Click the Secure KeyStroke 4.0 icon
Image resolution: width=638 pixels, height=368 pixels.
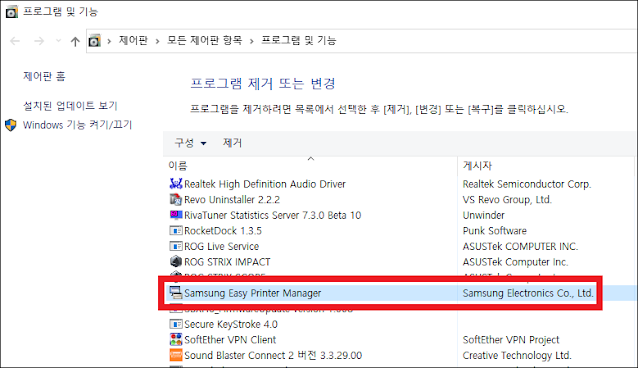point(176,324)
